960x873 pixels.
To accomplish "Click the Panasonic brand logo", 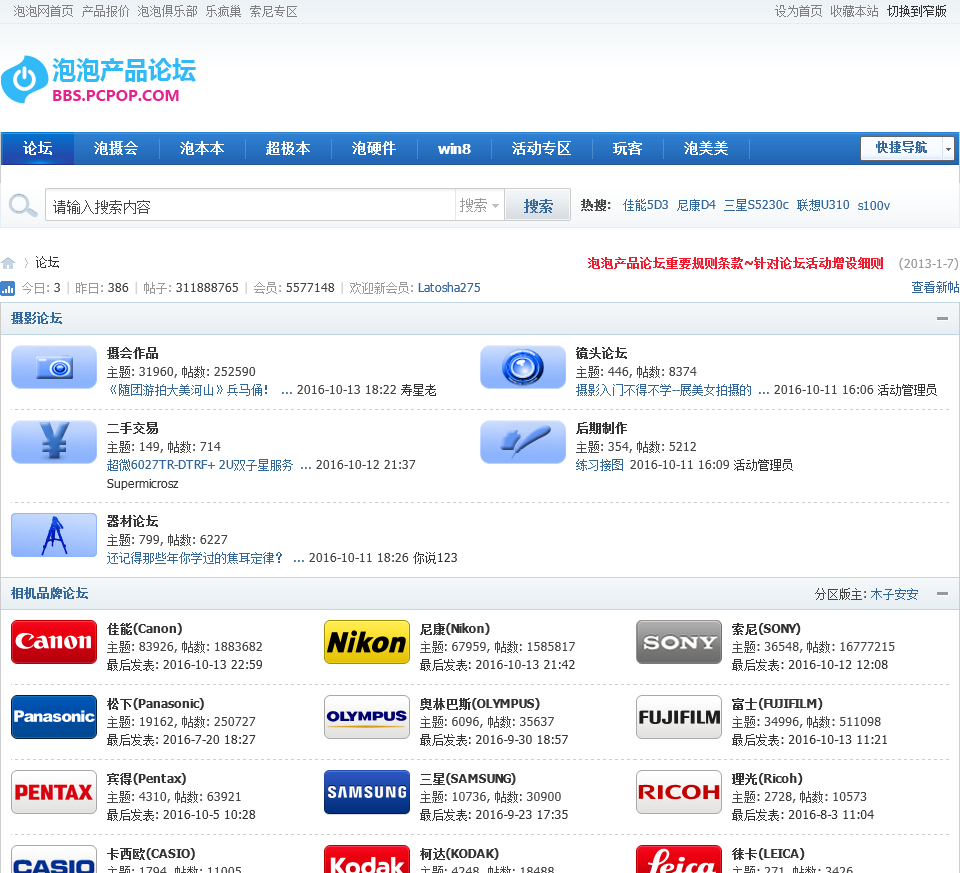I will [x=54, y=717].
